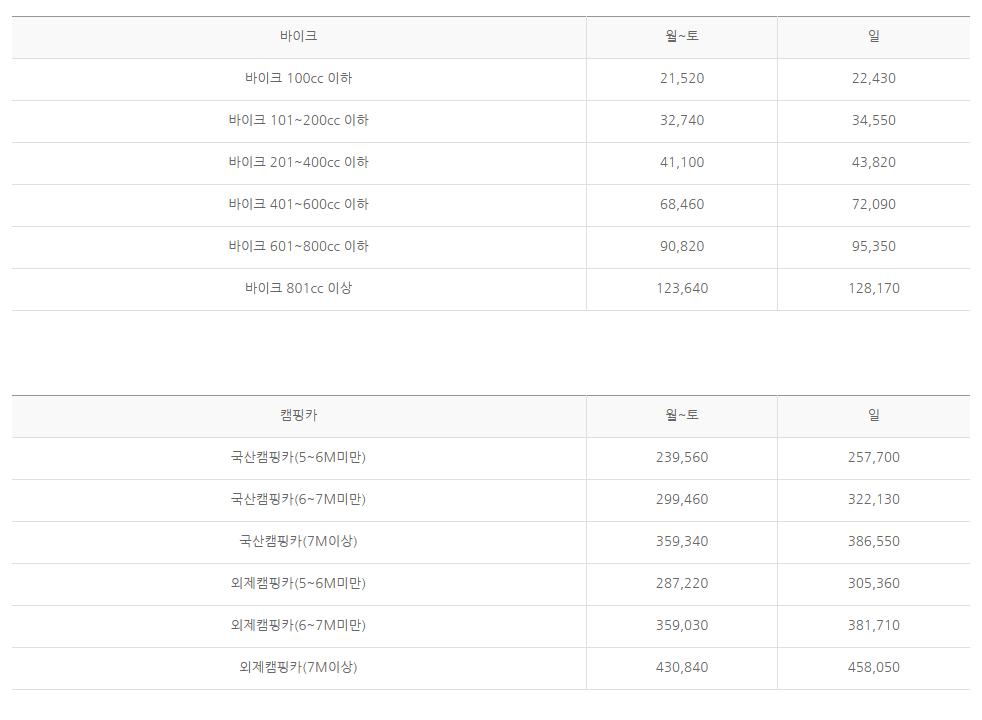Select the 430,840 weekday fare cell
This screenshot has height=720, width=982.
pos(682,667)
